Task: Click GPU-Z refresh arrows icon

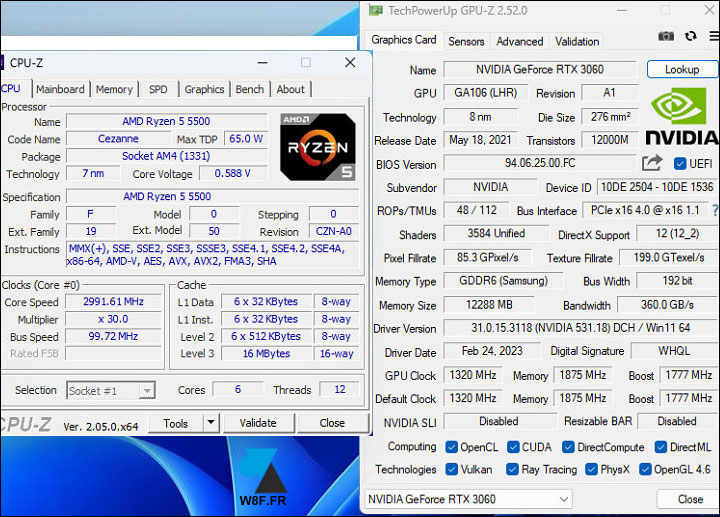Action: [x=691, y=36]
